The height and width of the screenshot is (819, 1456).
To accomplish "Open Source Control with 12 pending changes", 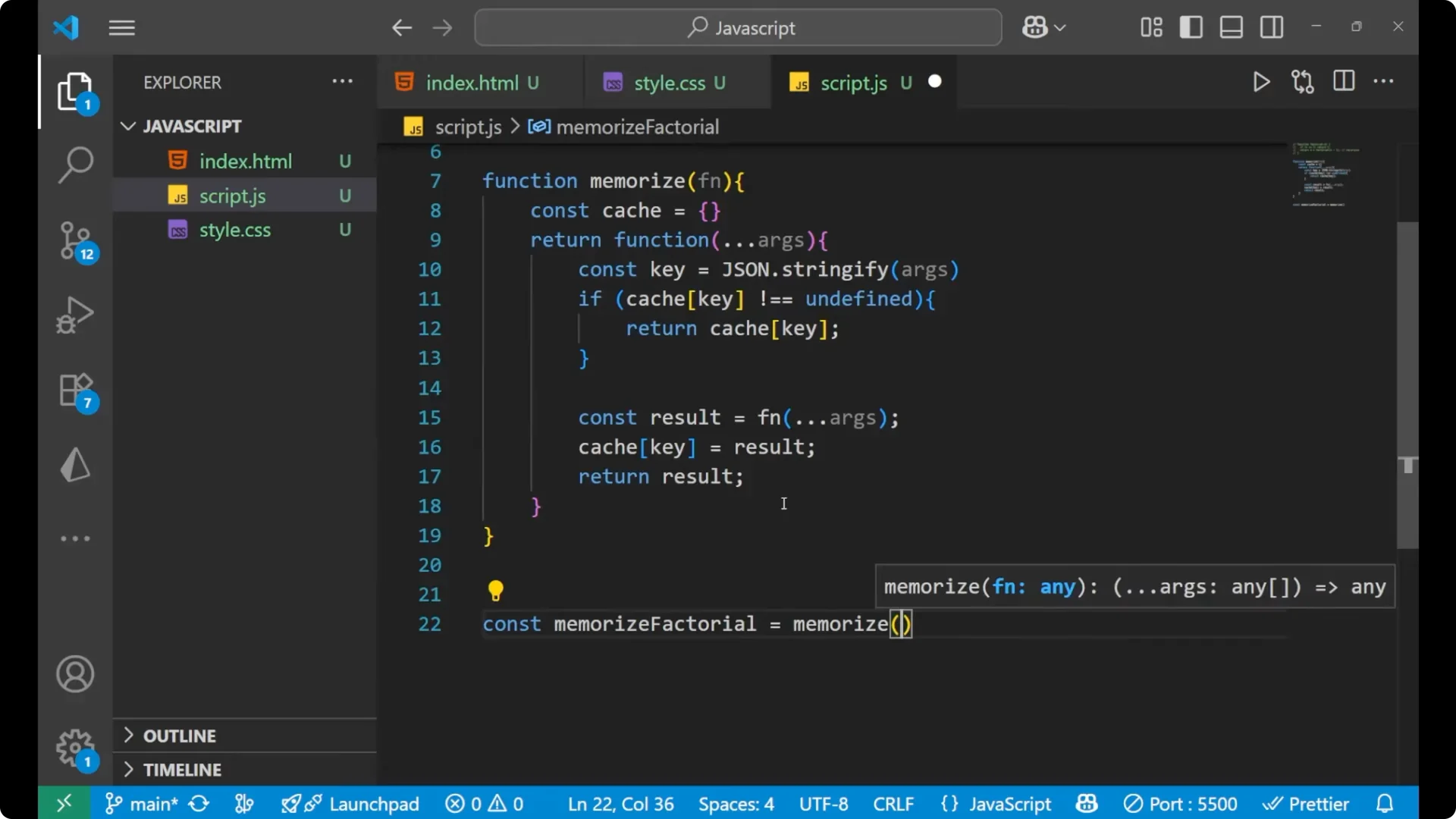I will tap(75, 240).
